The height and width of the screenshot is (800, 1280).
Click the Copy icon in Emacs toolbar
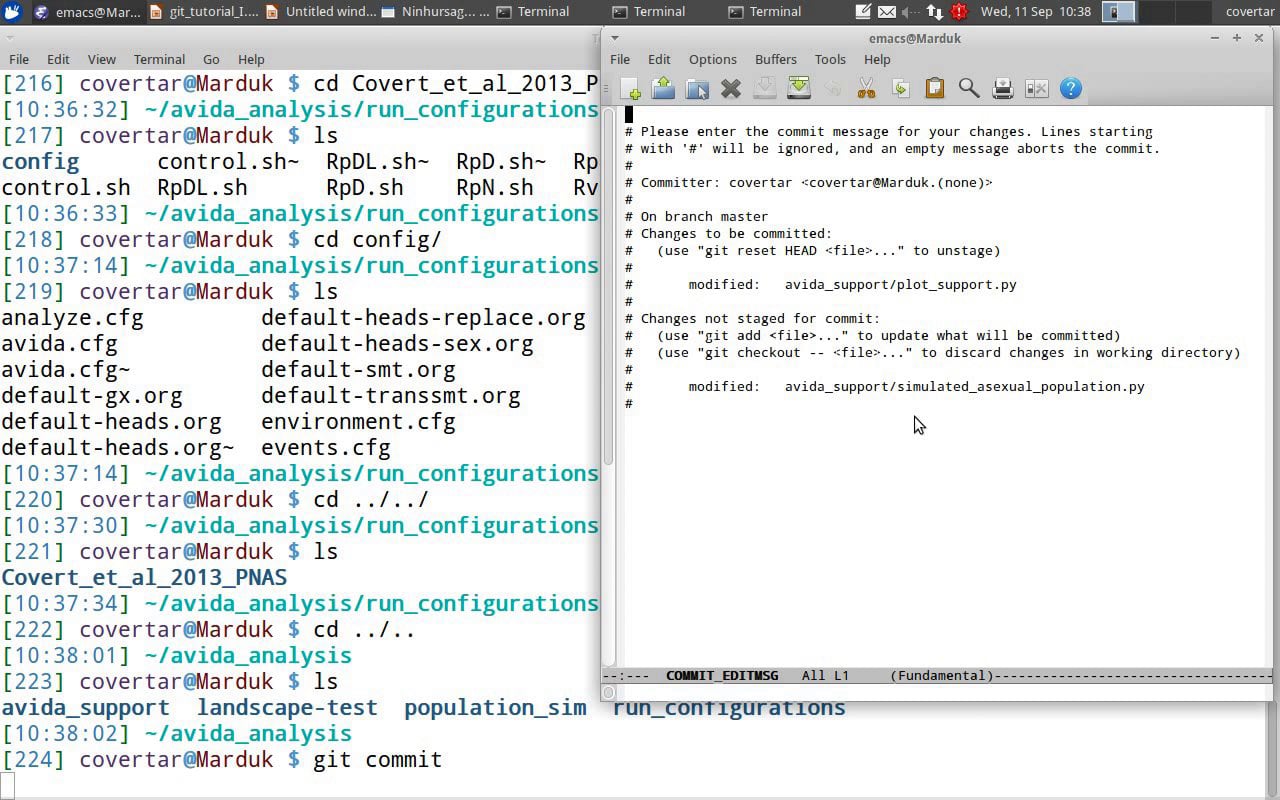coord(901,89)
